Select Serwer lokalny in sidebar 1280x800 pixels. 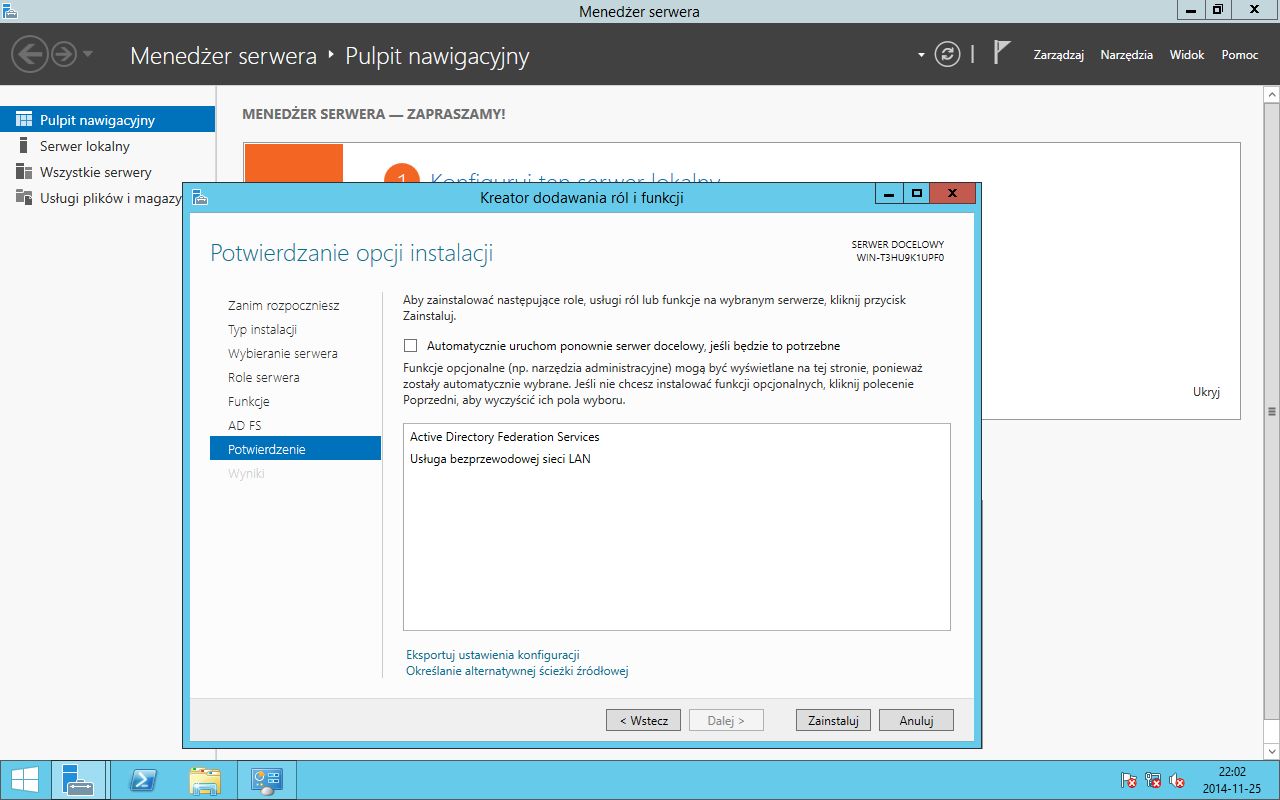coord(107,146)
